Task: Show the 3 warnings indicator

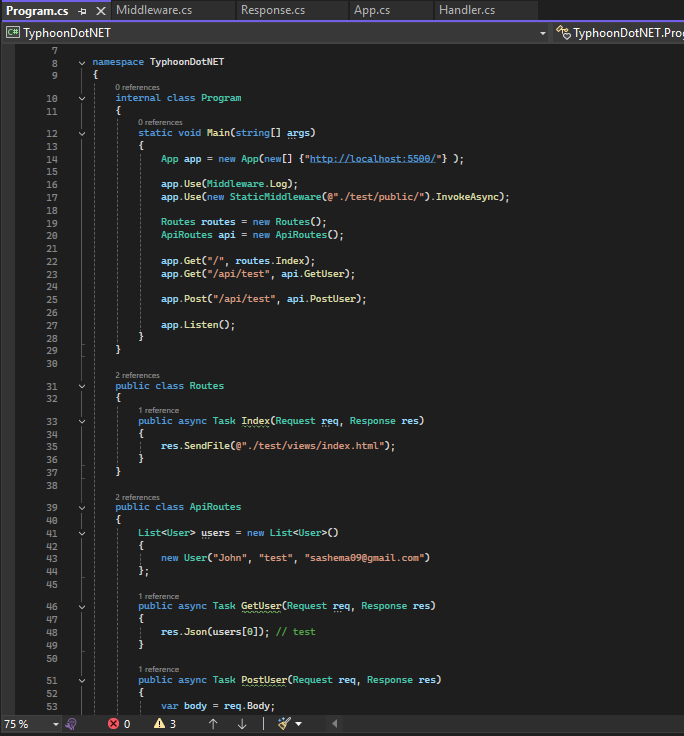Action: pyautogui.click(x=165, y=724)
